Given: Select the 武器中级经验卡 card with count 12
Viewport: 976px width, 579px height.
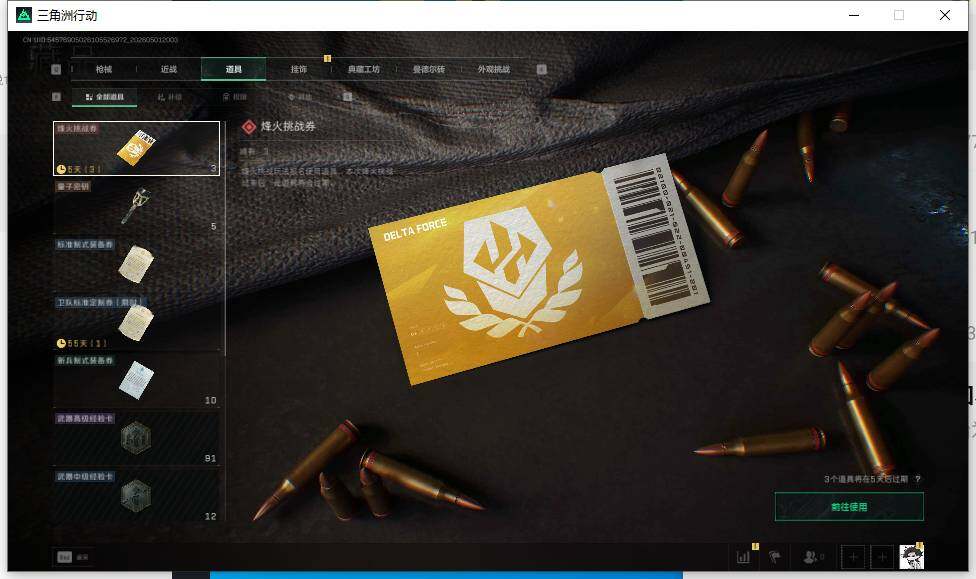Looking at the screenshot, I should (x=136, y=496).
